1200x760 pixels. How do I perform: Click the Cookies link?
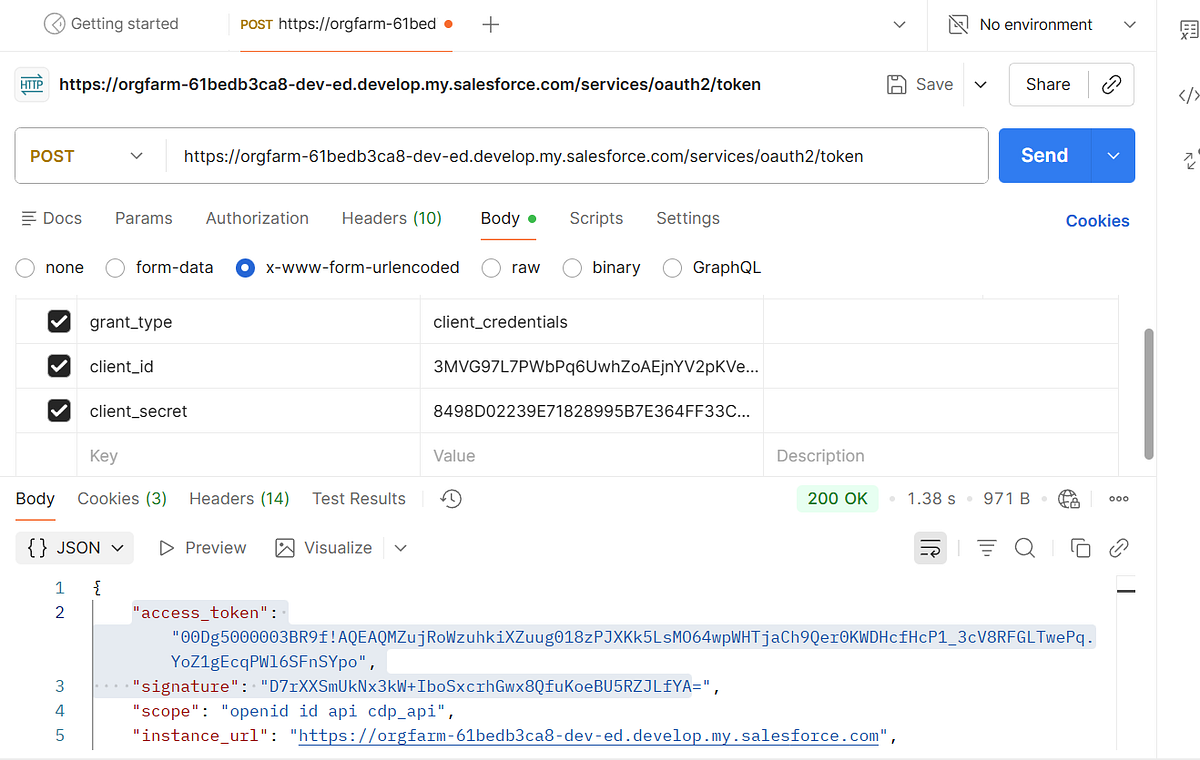[x=1097, y=221]
